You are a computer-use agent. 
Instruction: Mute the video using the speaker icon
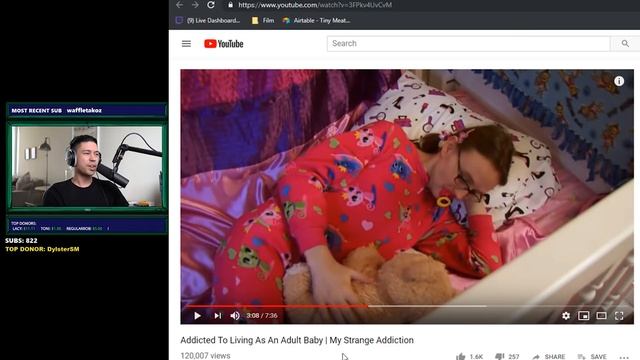click(x=235, y=316)
